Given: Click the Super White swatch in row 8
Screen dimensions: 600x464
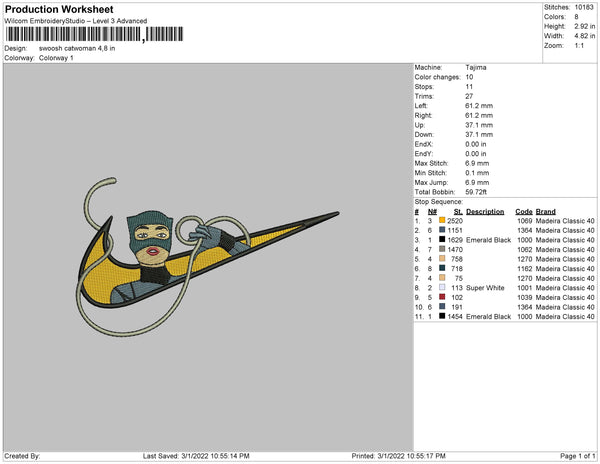Looking at the screenshot, I should [x=442, y=287].
